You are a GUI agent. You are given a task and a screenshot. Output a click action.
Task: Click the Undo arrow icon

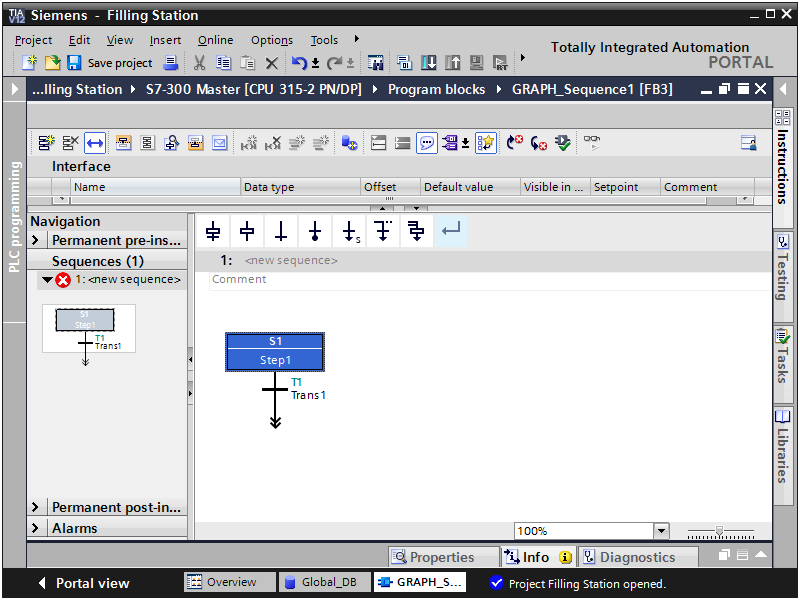tap(299, 63)
